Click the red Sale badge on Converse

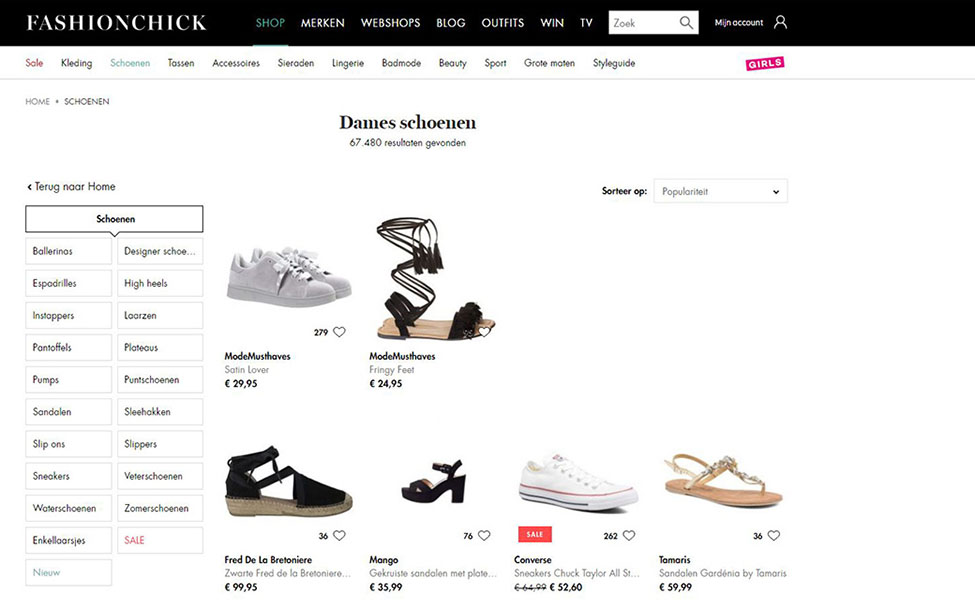coord(534,535)
